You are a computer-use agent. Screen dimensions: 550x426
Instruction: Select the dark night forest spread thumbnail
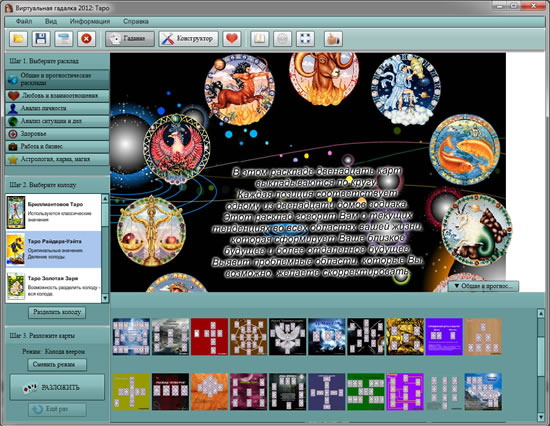pos(288,392)
